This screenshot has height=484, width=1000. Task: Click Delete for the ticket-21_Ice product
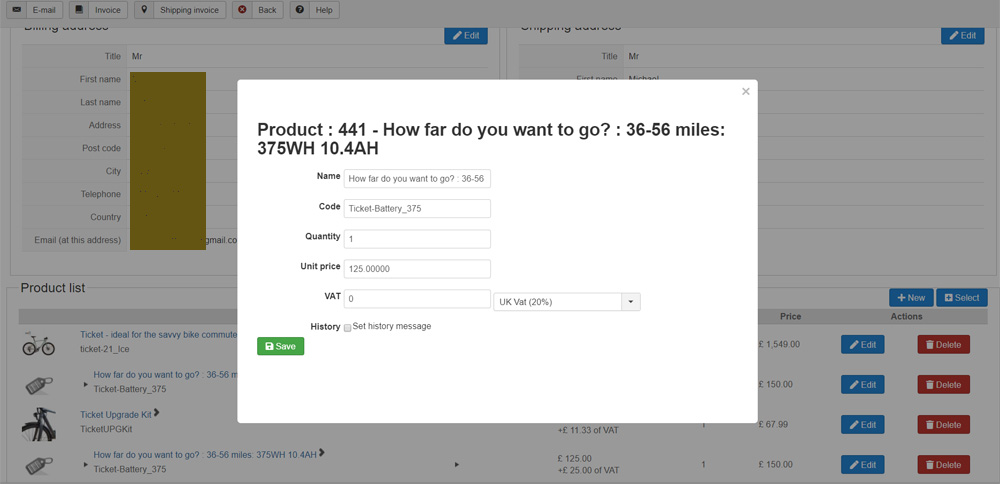click(943, 344)
